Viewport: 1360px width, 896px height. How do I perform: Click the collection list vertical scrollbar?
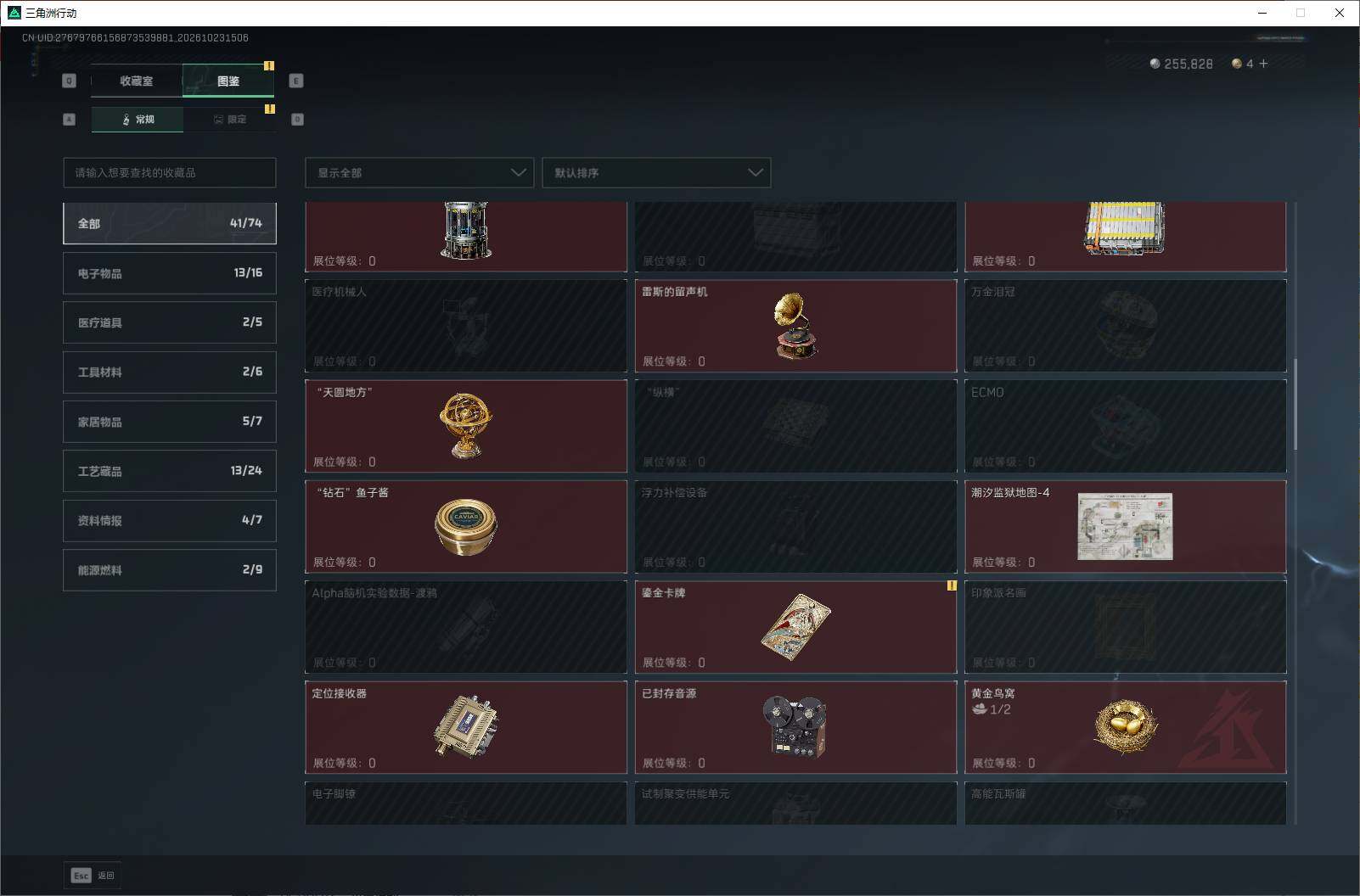tap(1295, 404)
